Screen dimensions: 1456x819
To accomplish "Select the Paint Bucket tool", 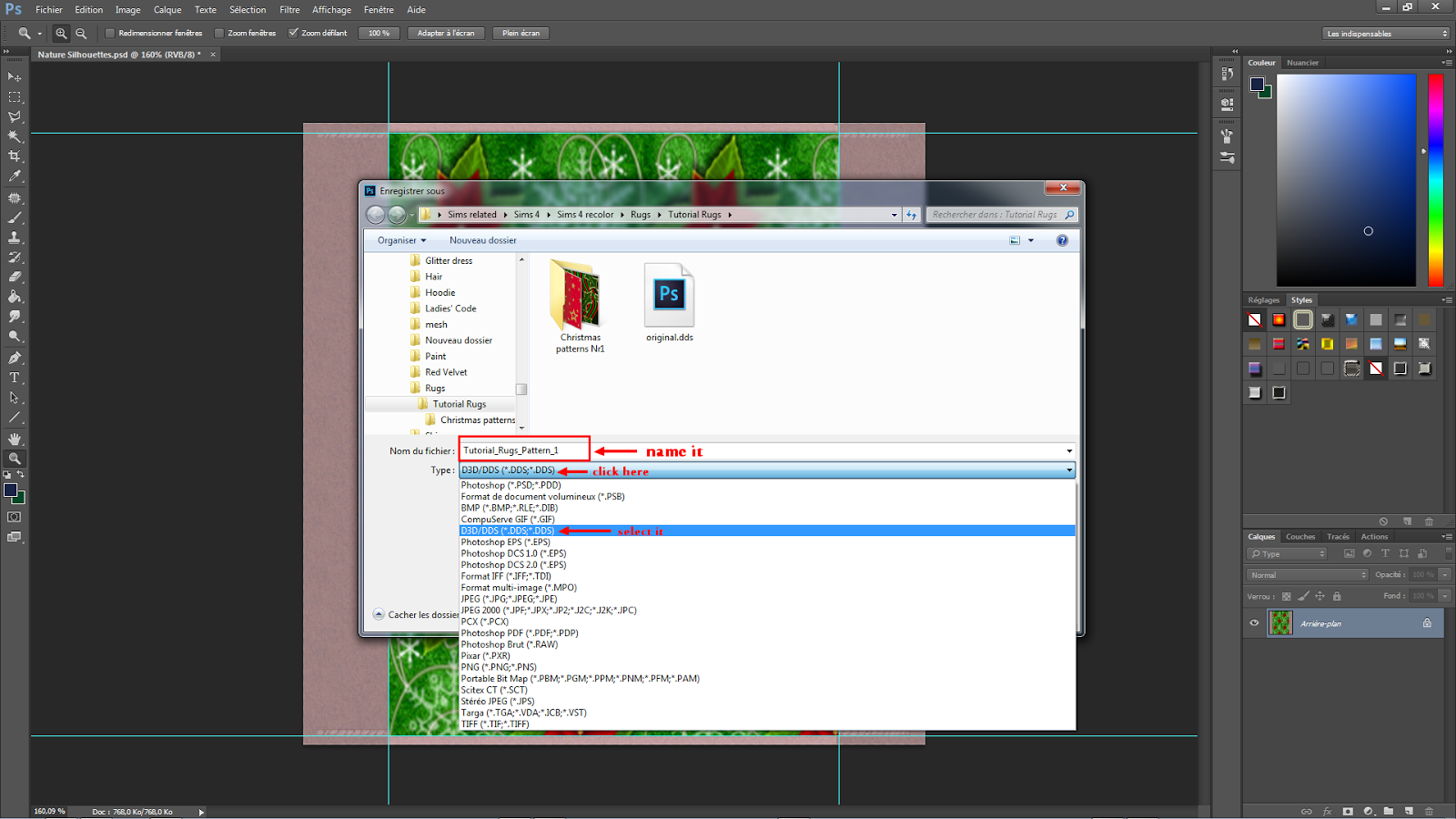I will pos(15,297).
